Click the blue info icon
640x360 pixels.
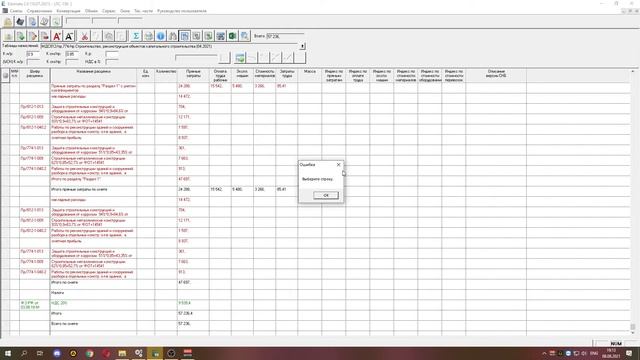point(161,36)
